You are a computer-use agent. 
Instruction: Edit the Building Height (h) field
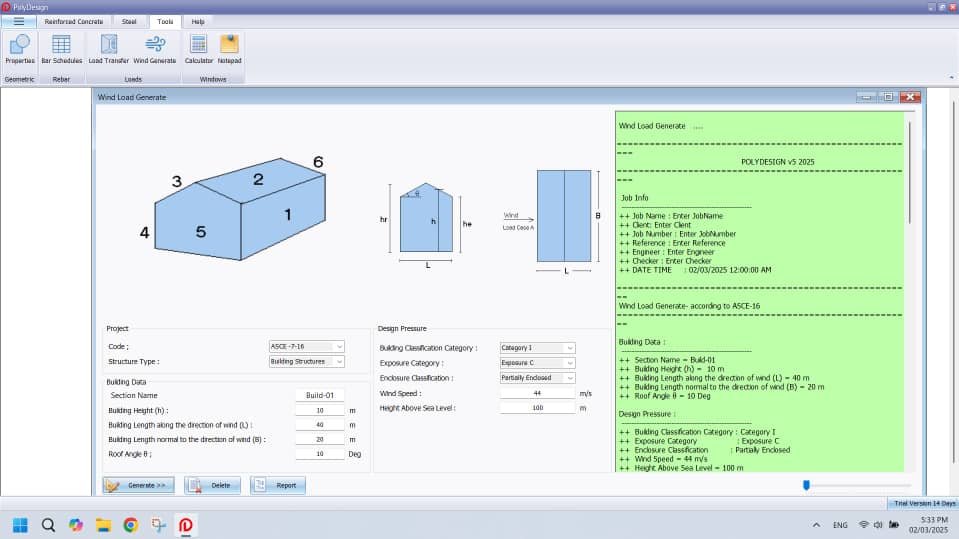pyautogui.click(x=319, y=411)
